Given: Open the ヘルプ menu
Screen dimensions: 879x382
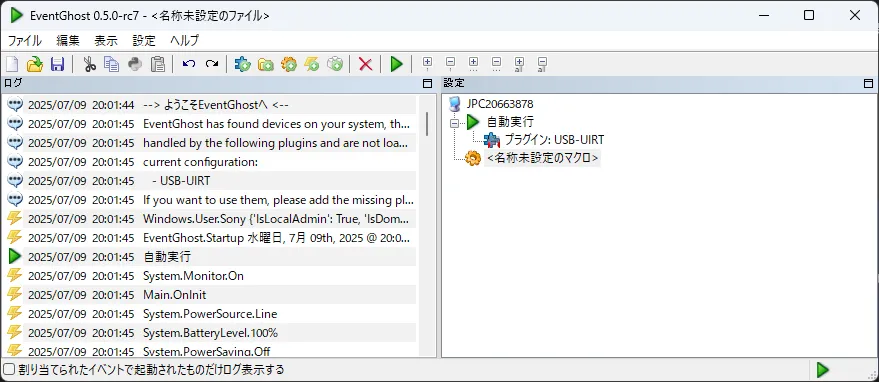Looking at the screenshot, I should (x=184, y=40).
